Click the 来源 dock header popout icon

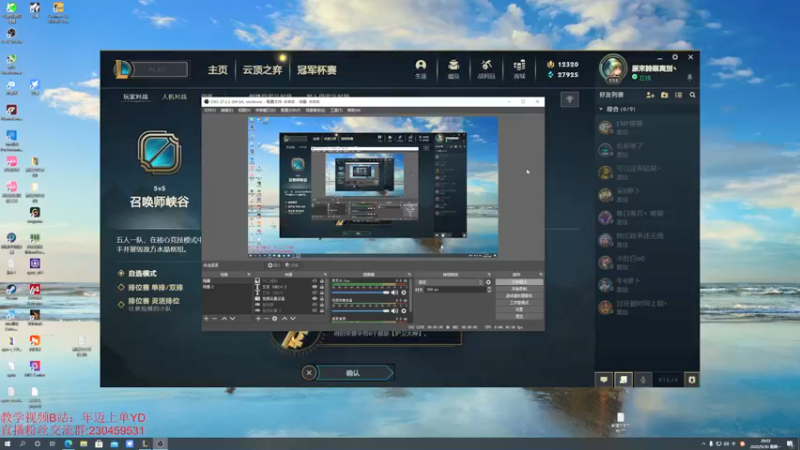326,274
